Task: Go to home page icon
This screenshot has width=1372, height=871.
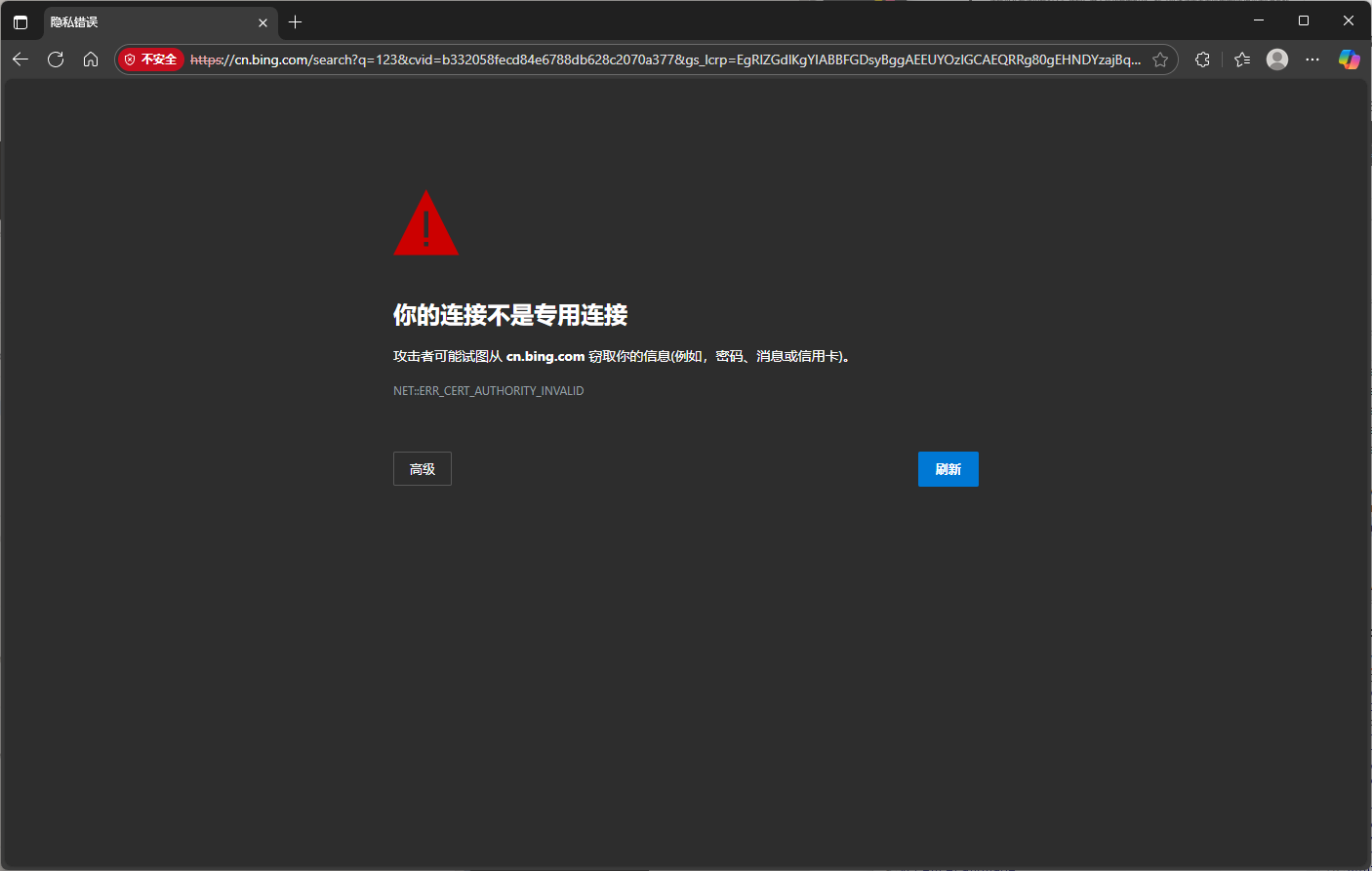Action: [91, 59]
